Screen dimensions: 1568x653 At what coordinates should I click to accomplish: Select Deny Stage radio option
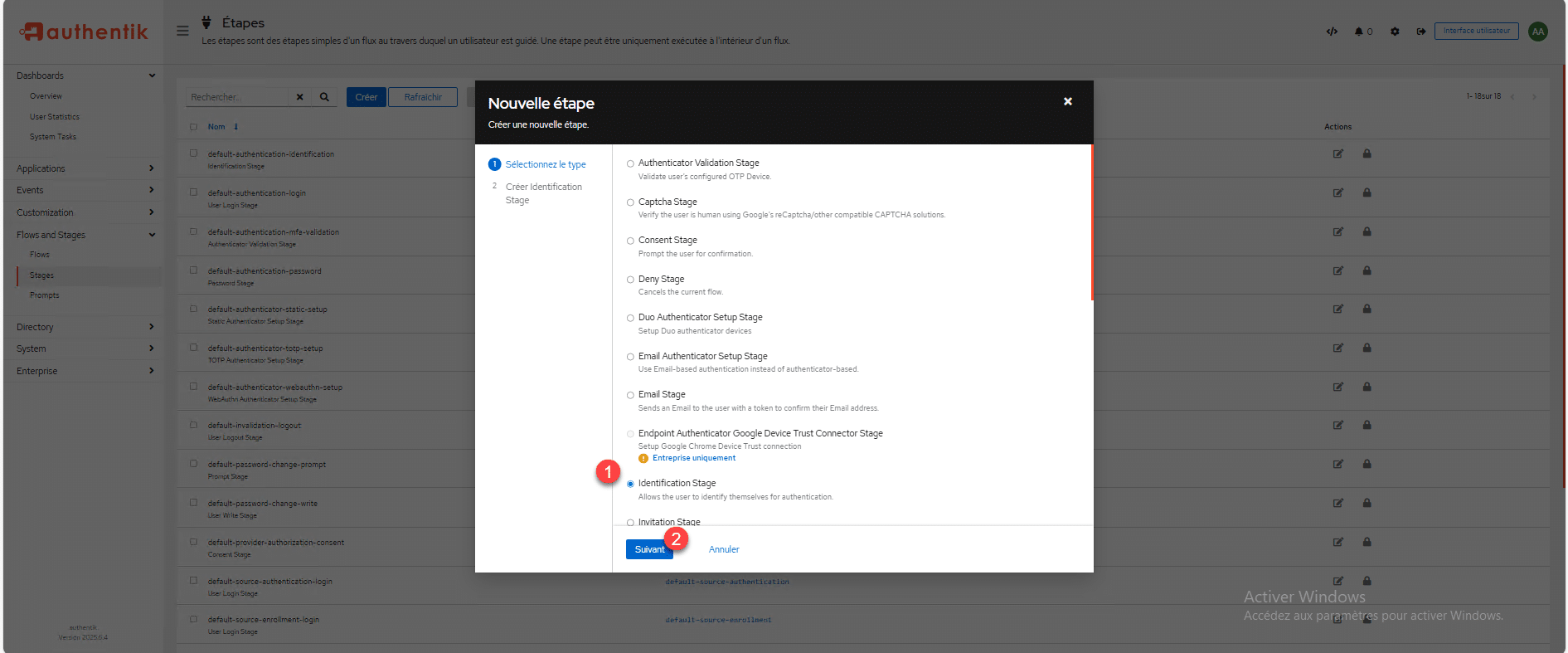point(630,280)
